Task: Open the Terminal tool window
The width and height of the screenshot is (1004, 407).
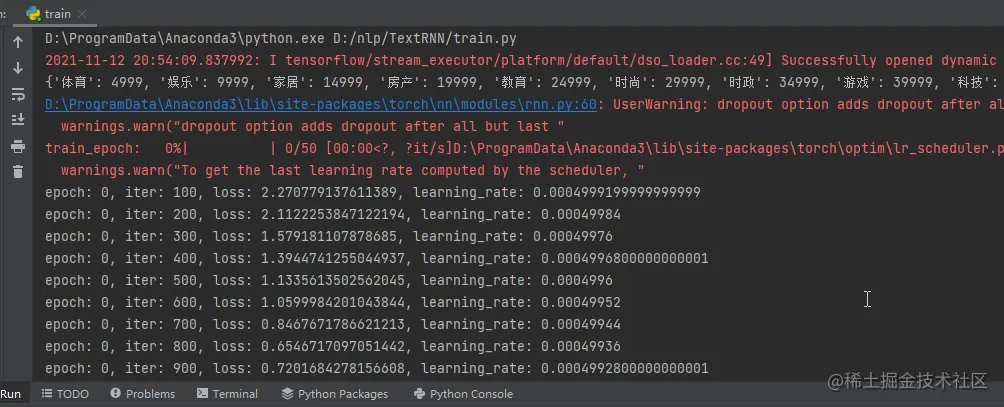Action: tap(227, 394)
